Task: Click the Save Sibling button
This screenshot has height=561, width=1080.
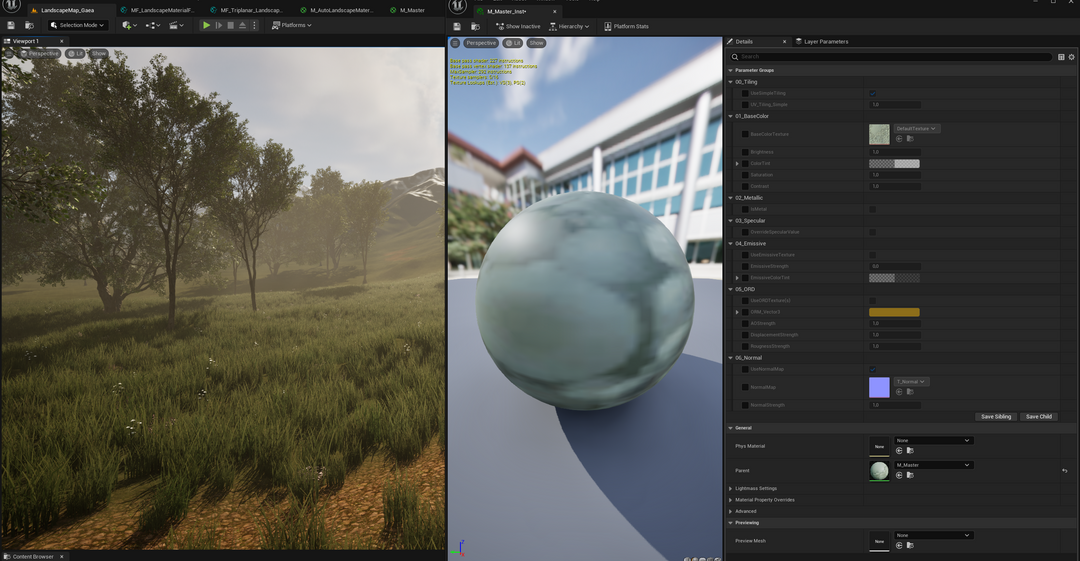Action: click(x=995, y=416)
